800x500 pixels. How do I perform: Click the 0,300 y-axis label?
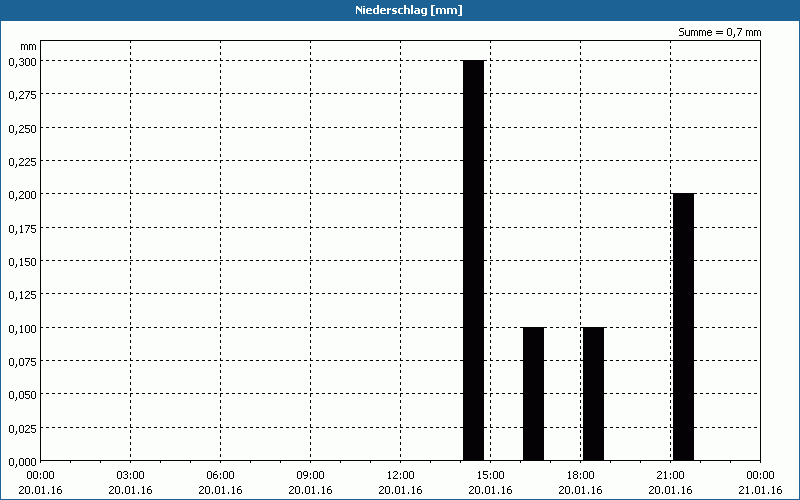22,62
